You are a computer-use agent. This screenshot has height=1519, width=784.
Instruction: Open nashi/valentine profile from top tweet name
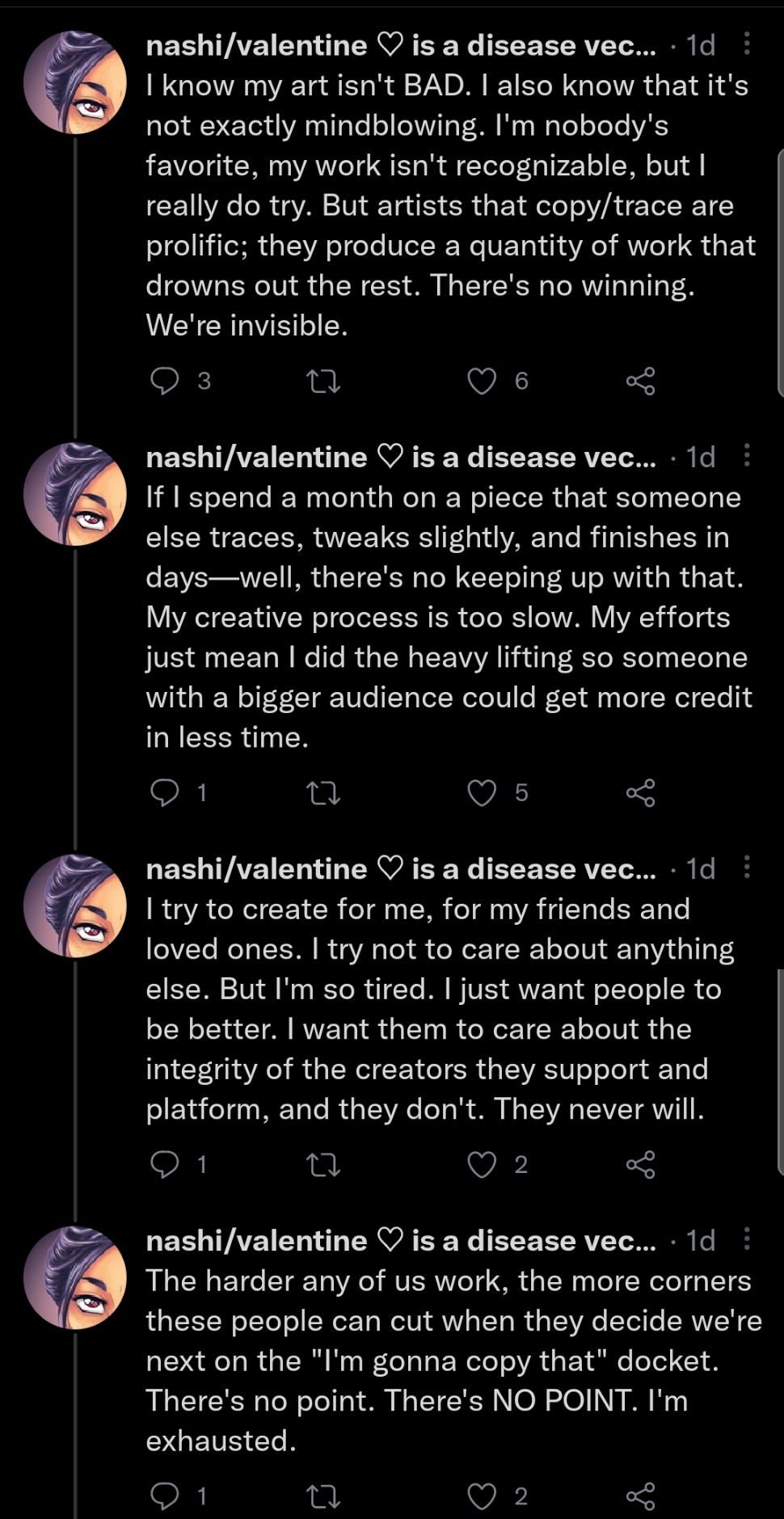[x=256, y=46]
